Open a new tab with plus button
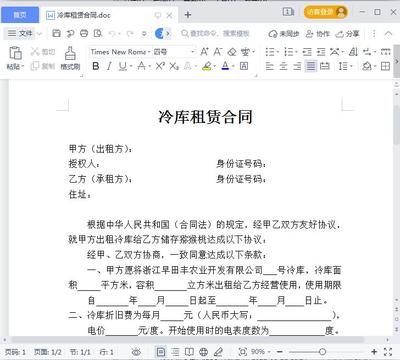400x360 pixels. click(x=188, y=15)
